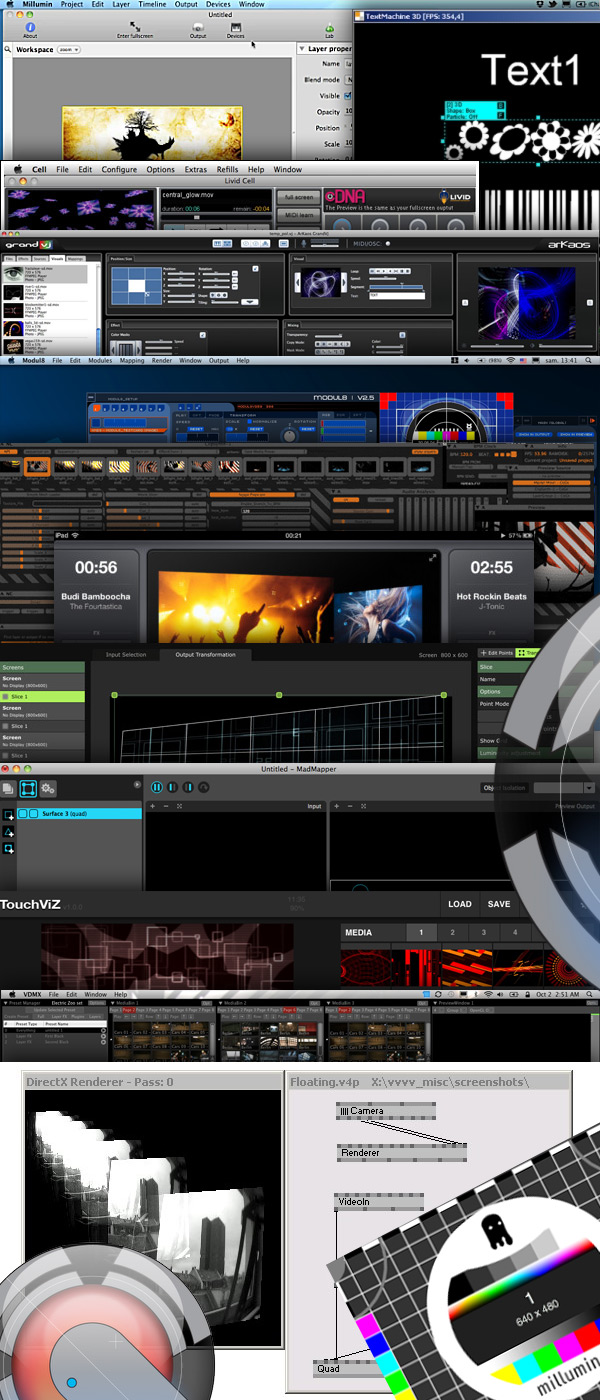
Task: Switch to the Output Transformation tab
Action: pyautogui.click(x=205, y=655)
